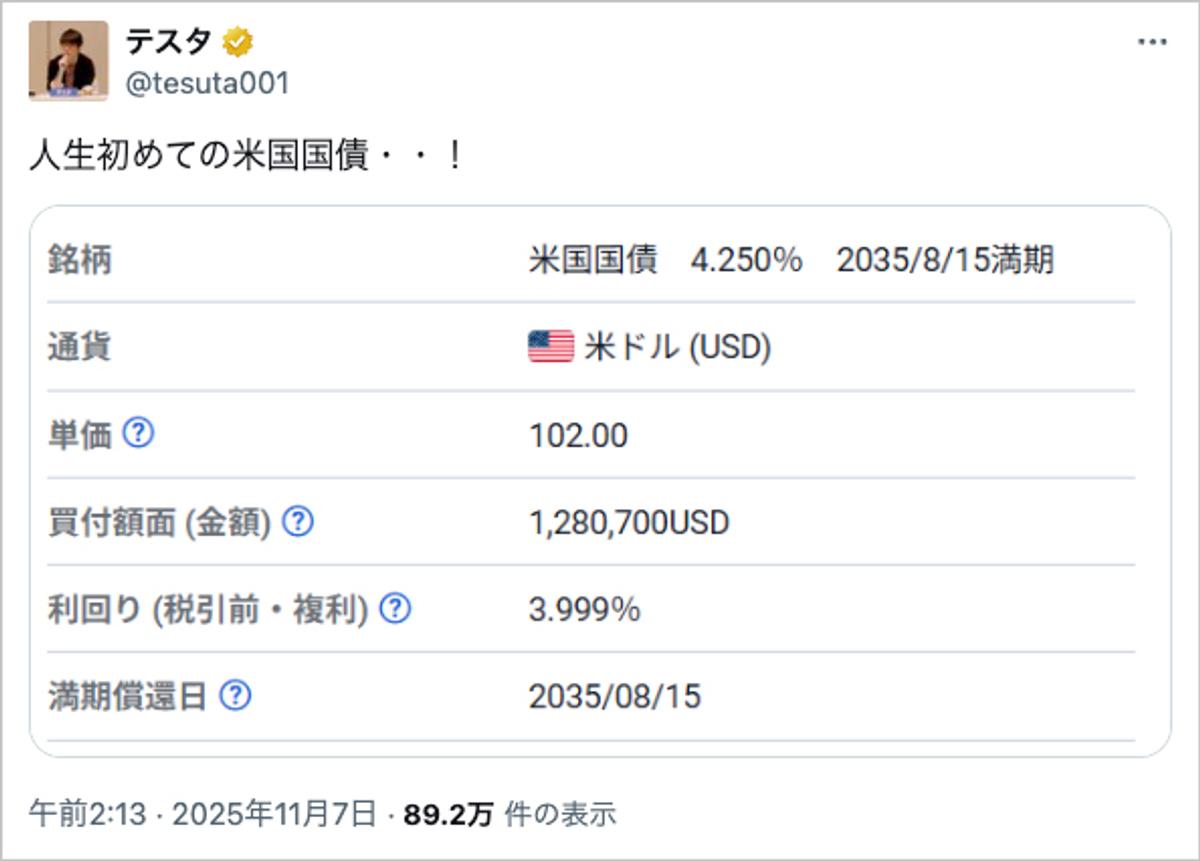Click the gold verified badge next to テスタ

click(x=236, y=41)
